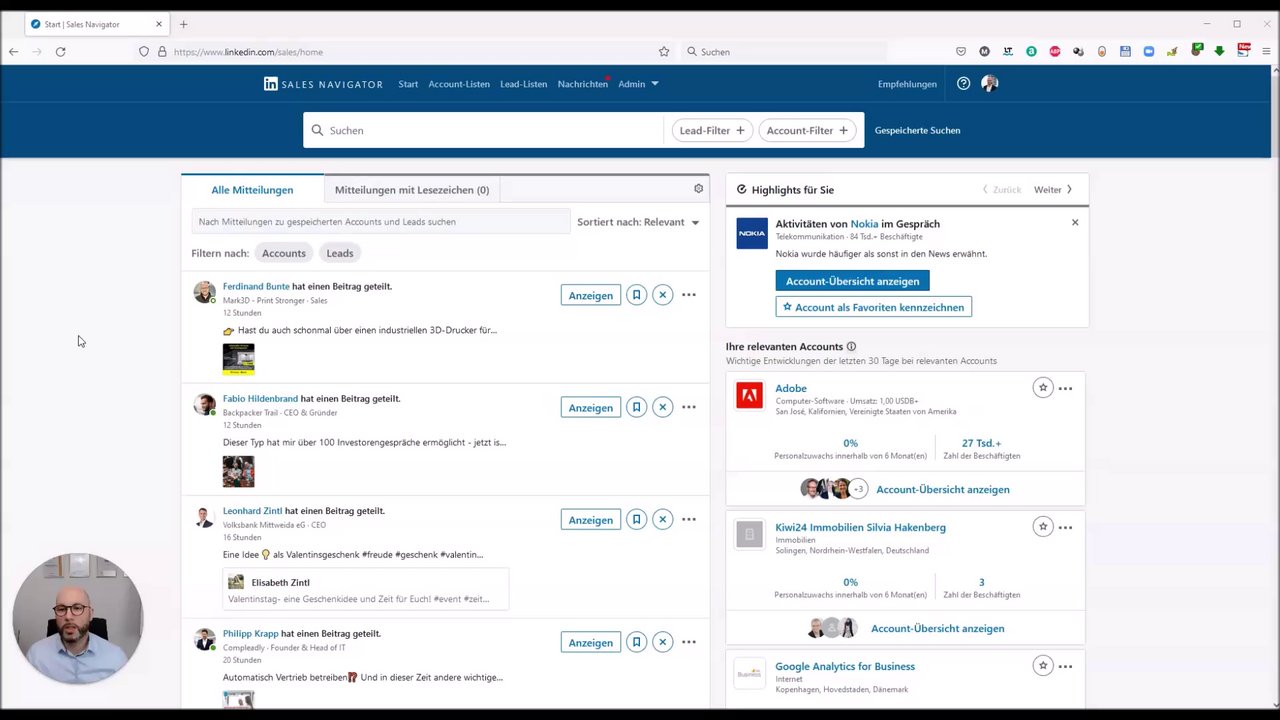Open more options for Fabio Hildenbrand's post
Viewport: 1280px width, 720px height.
(x=689, y=408)
